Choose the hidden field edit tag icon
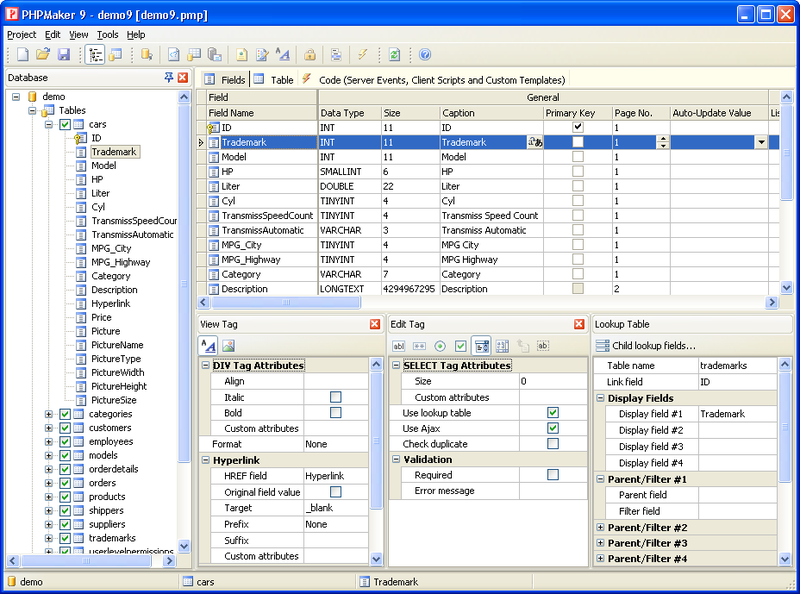This screenshot has height=594, width=800. [x=543, y=346]
